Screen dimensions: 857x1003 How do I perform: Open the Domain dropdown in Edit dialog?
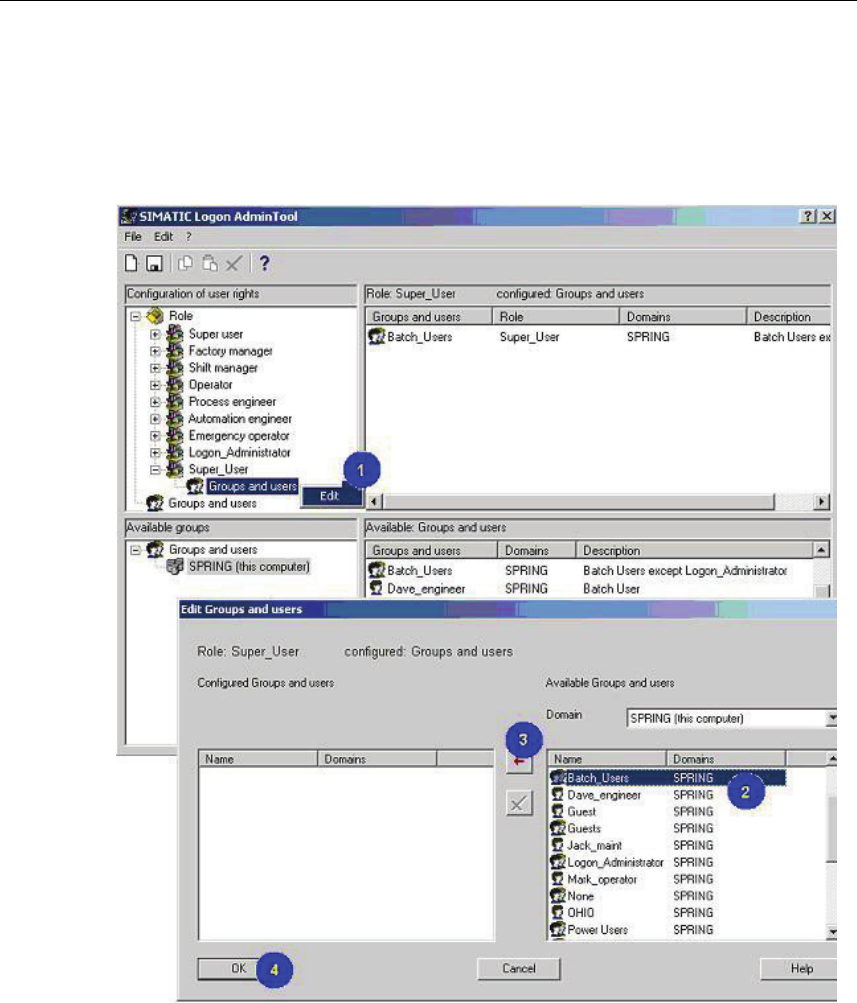click(x=831, y=718)
